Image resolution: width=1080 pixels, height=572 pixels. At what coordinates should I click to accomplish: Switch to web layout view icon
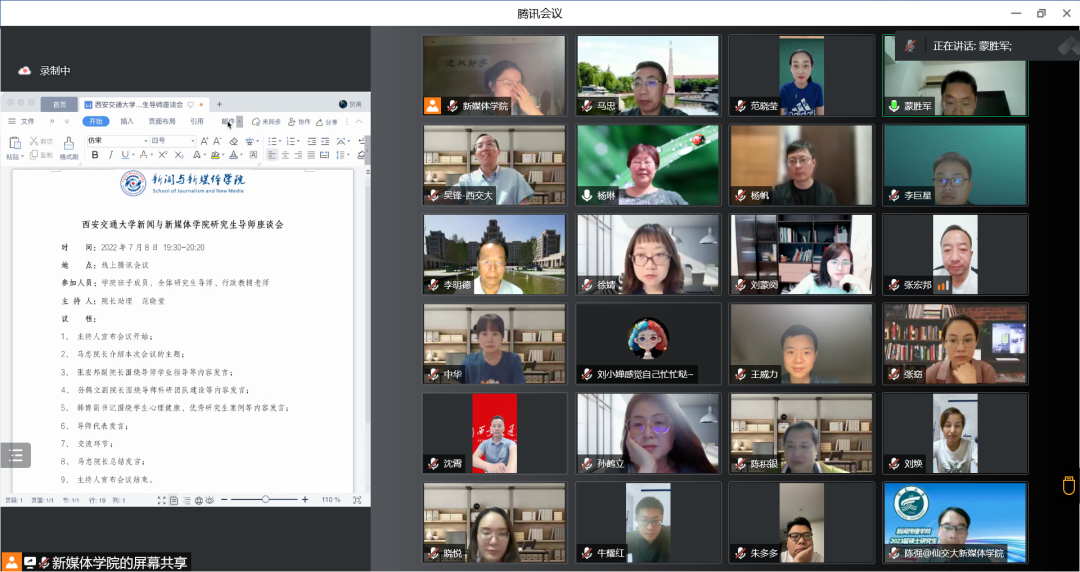tap(198, 500)
